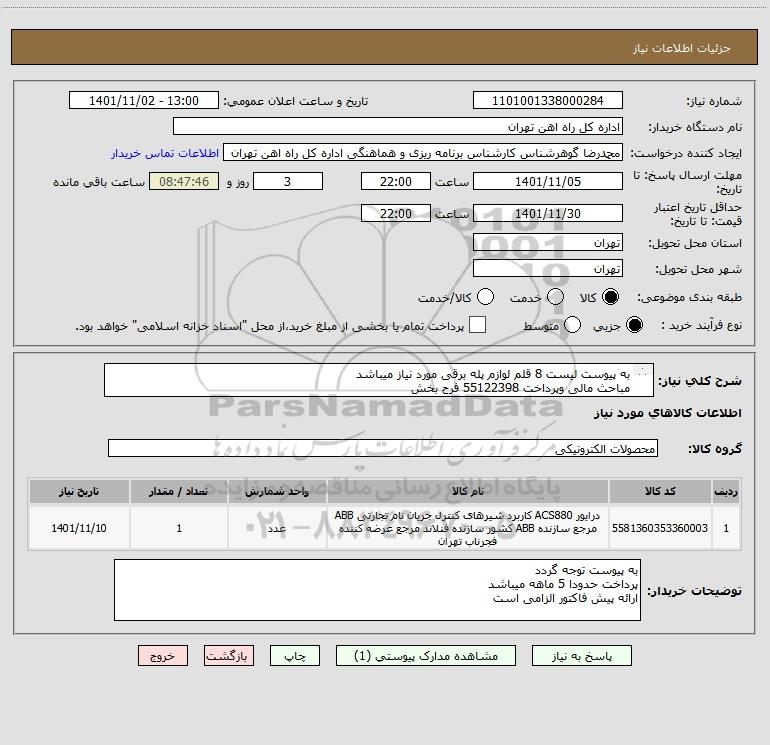This screenshot has height=745, width=770.
Task: Click the announcement date field 1401/11/02 - 13:00
Action: 144,101
